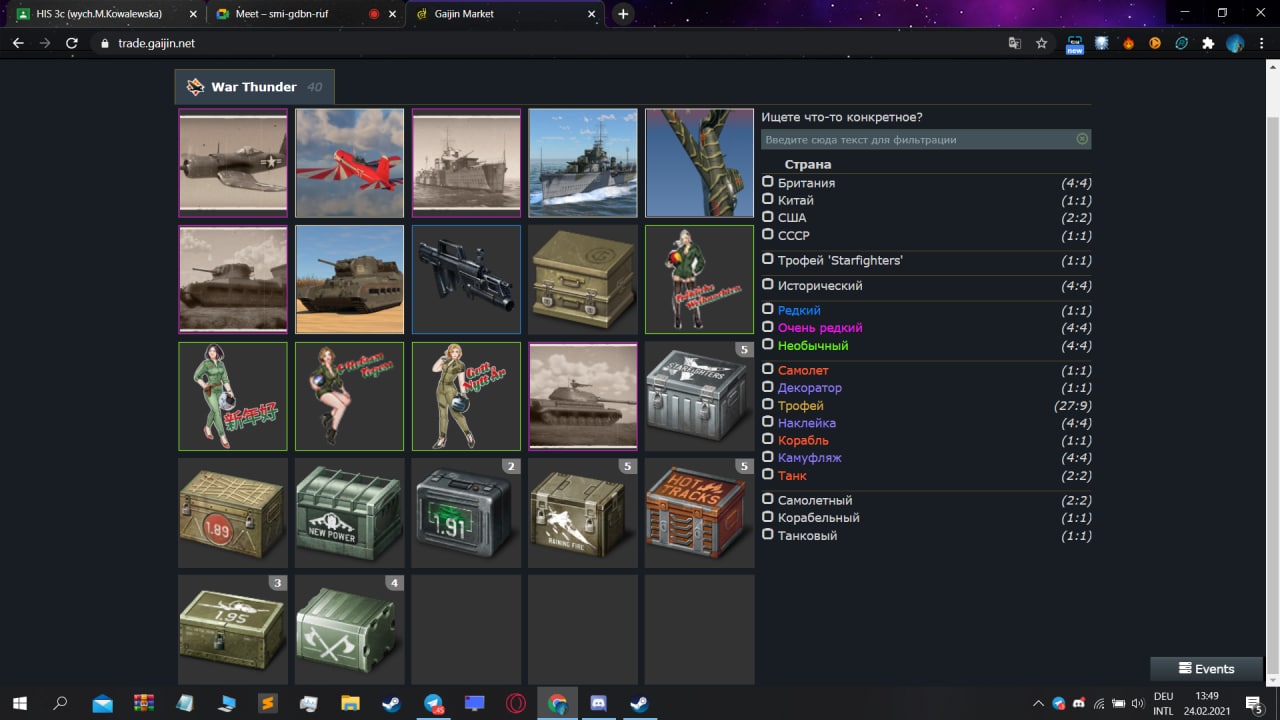The height and width of the screenshot is (720, 1280).
Task: Open Chrome's three-dot menu
Action: click(x=1261, y=43)
